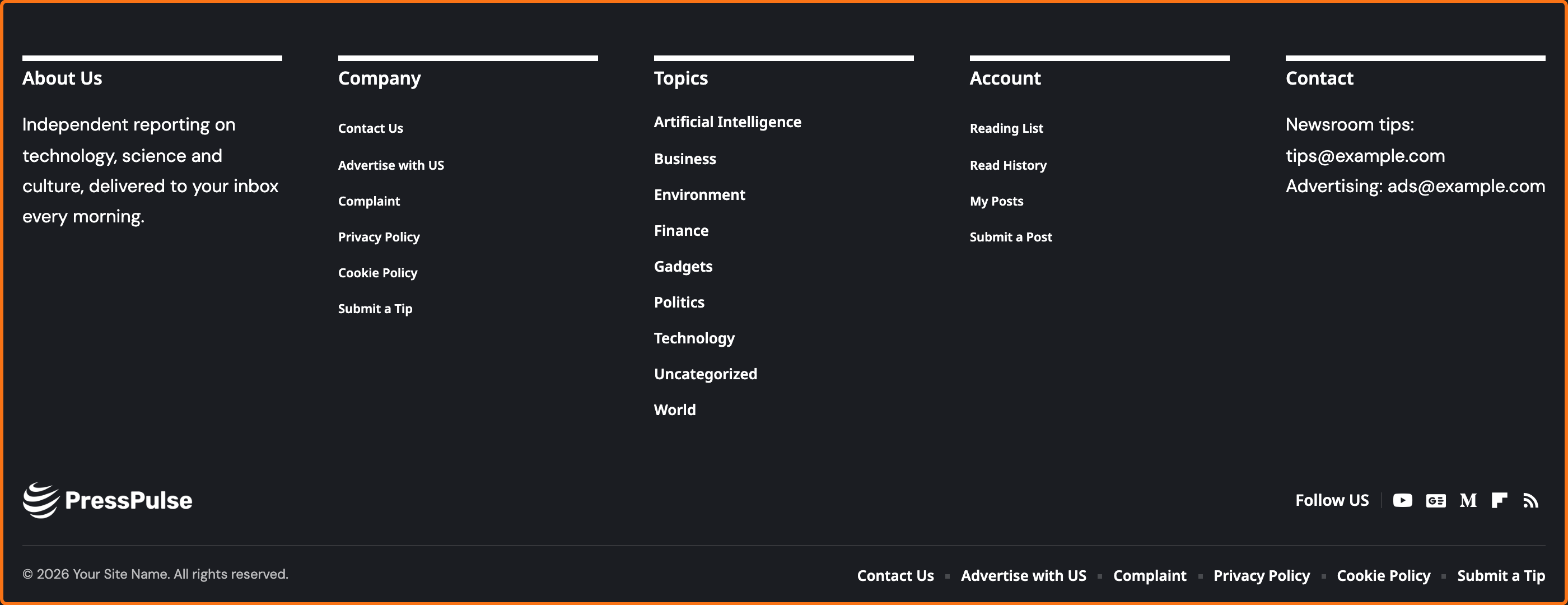Click the Topics column heading
This screenshot has height=605, width=1568.
pos(680,78)
